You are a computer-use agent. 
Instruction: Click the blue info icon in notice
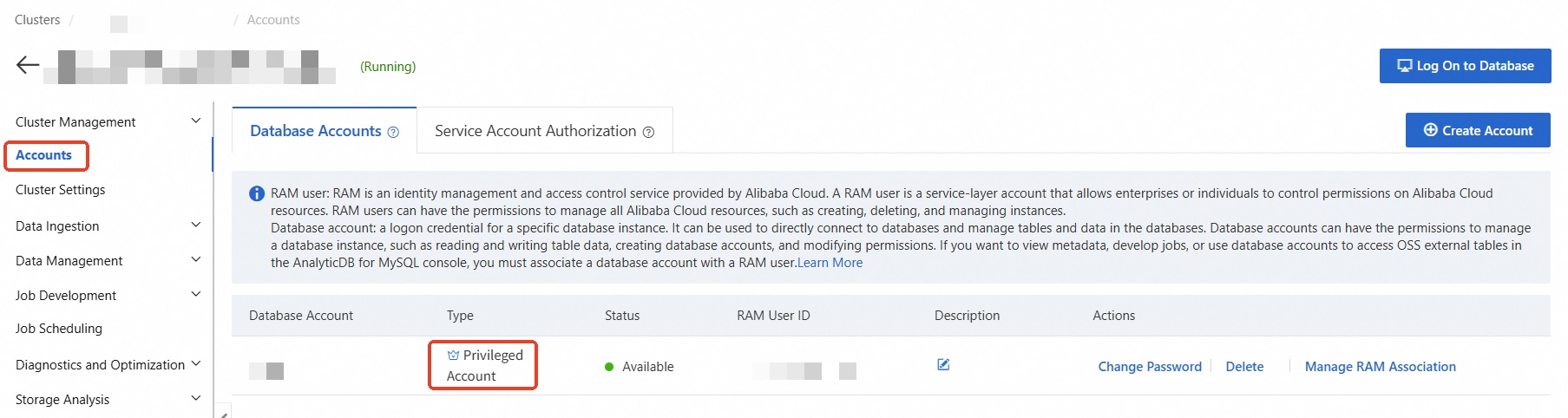257,193
